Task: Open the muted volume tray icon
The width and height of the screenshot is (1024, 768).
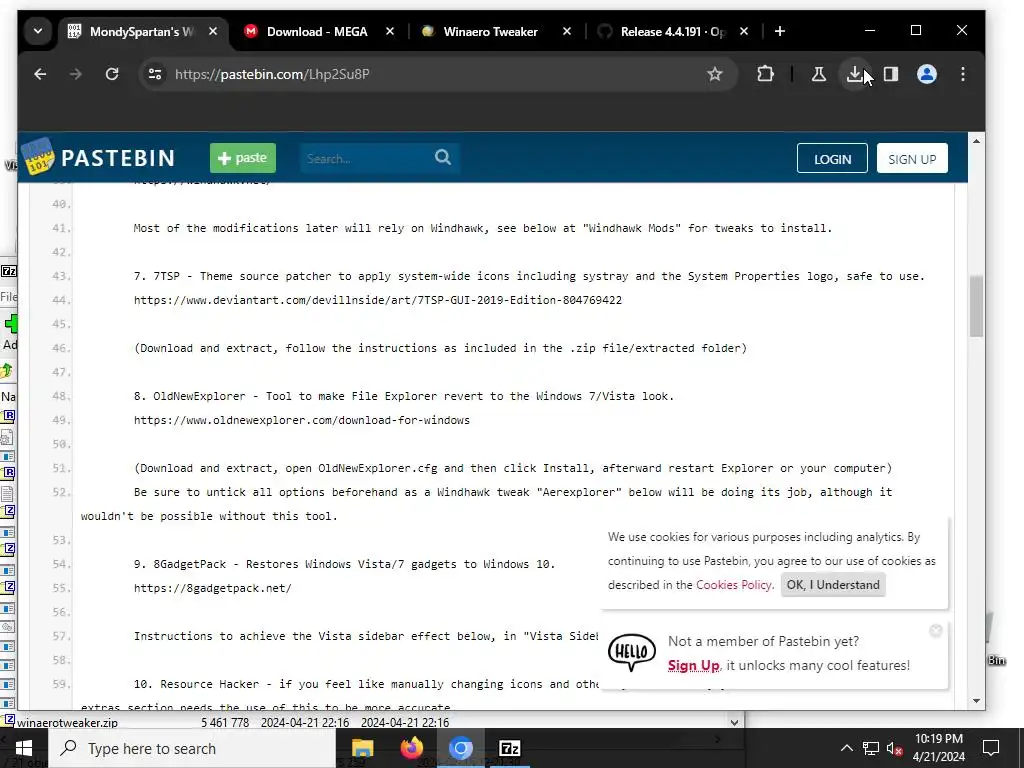Action: tap(895, 748)
